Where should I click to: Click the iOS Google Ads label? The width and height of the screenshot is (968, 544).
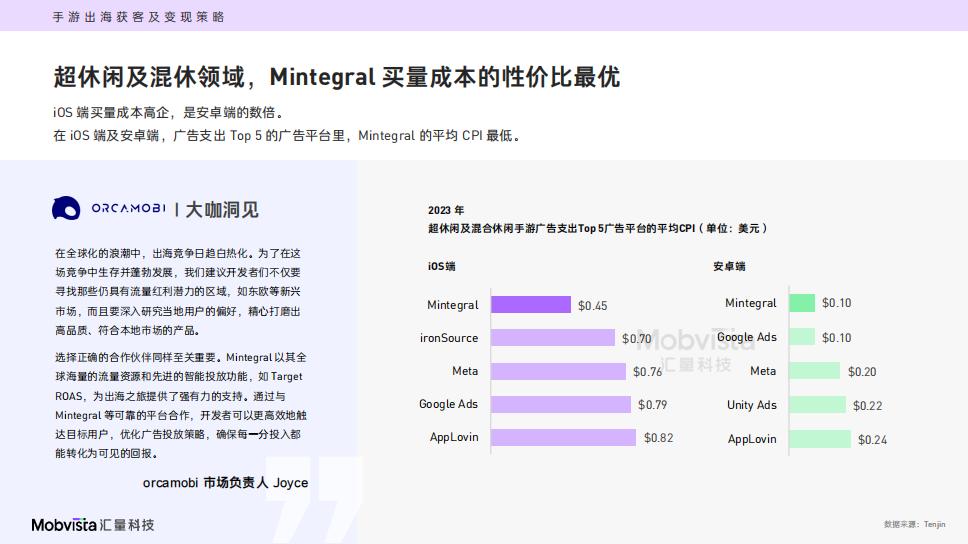tap(448, 404)
